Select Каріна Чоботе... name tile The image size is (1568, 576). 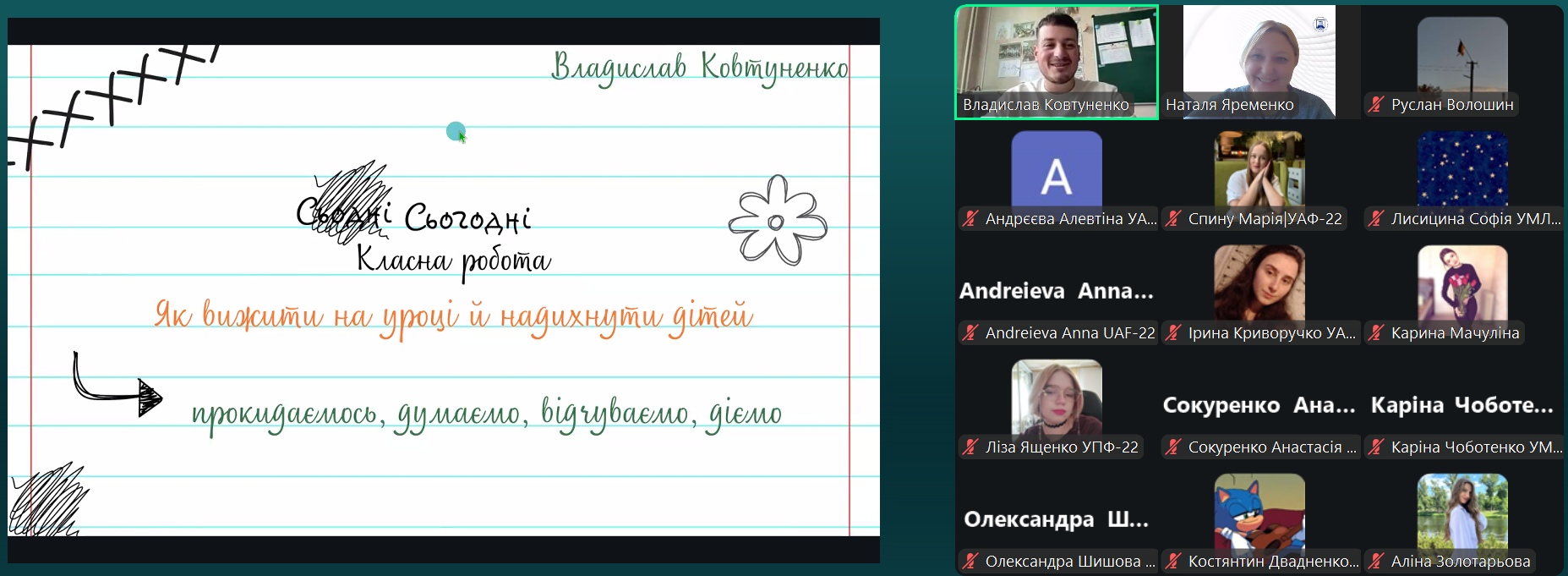(1462, 405)
